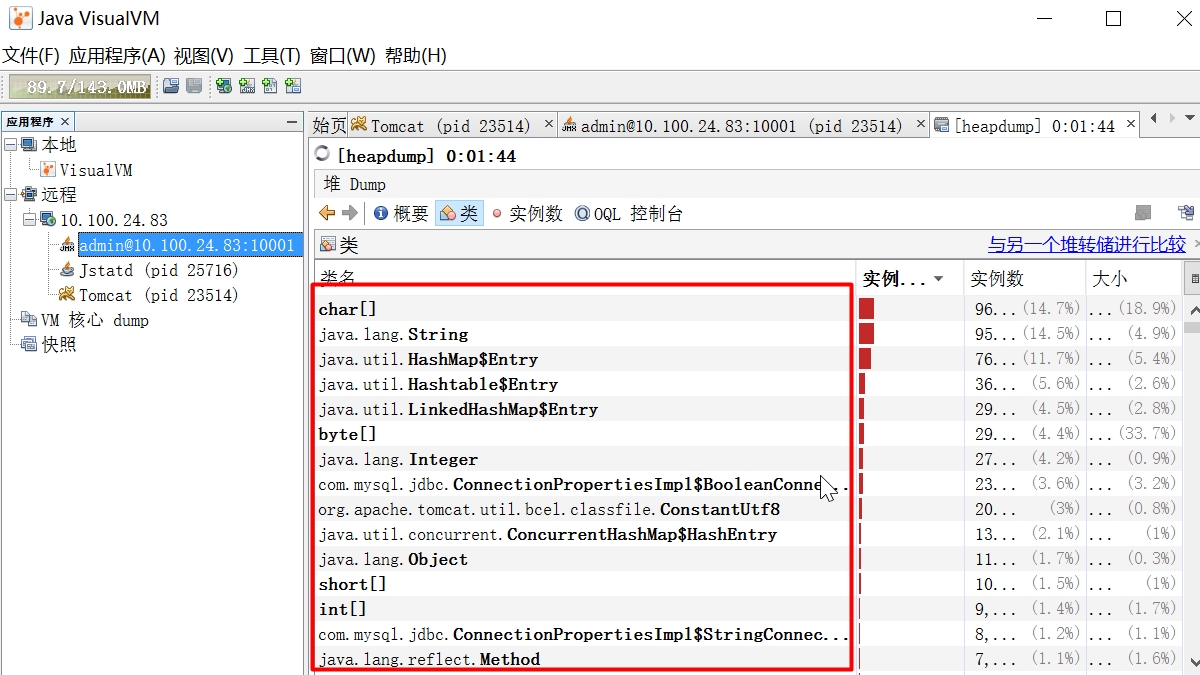This screenshot has width=1200, height=675.
Task: Click the JMX icon of admin@10.100.24.83:10001 node
Action: point(67,245)
